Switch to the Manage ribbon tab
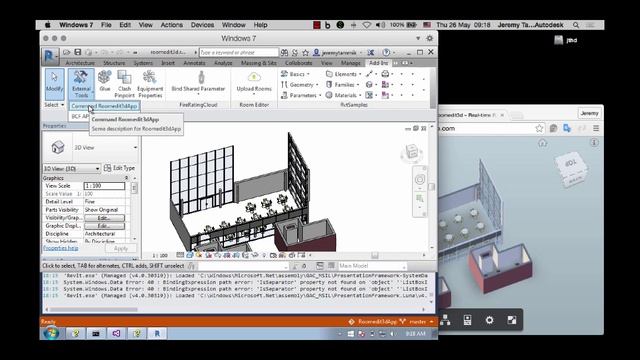640x360 pixels. pyautogui.click(x=351, y=63)
